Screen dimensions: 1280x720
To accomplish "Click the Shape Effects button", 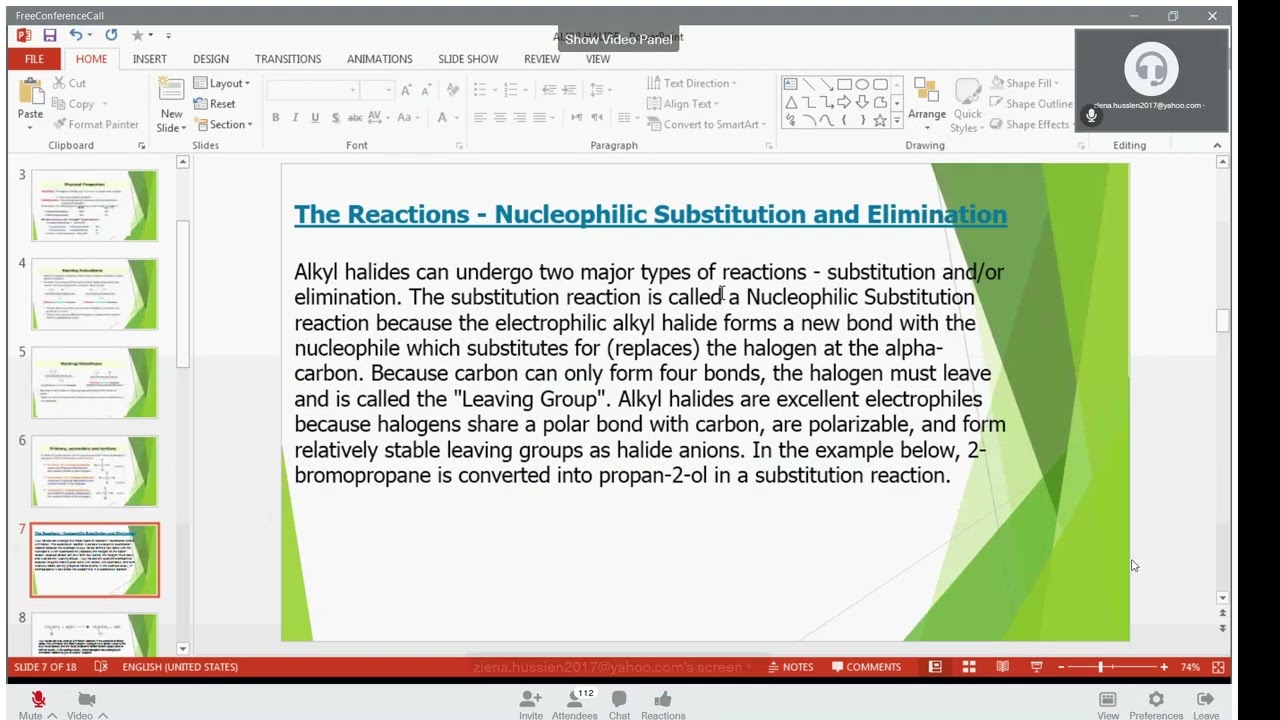I will (x=1030, y=125).
